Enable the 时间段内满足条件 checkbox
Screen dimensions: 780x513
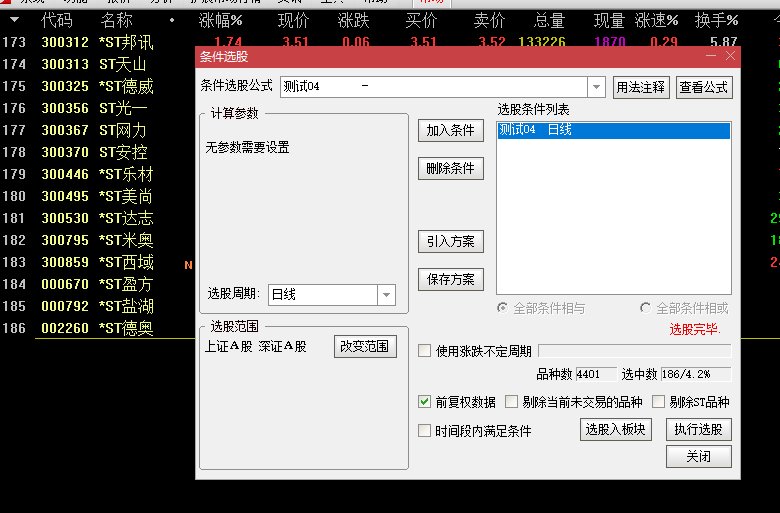(x=424, y=430)
